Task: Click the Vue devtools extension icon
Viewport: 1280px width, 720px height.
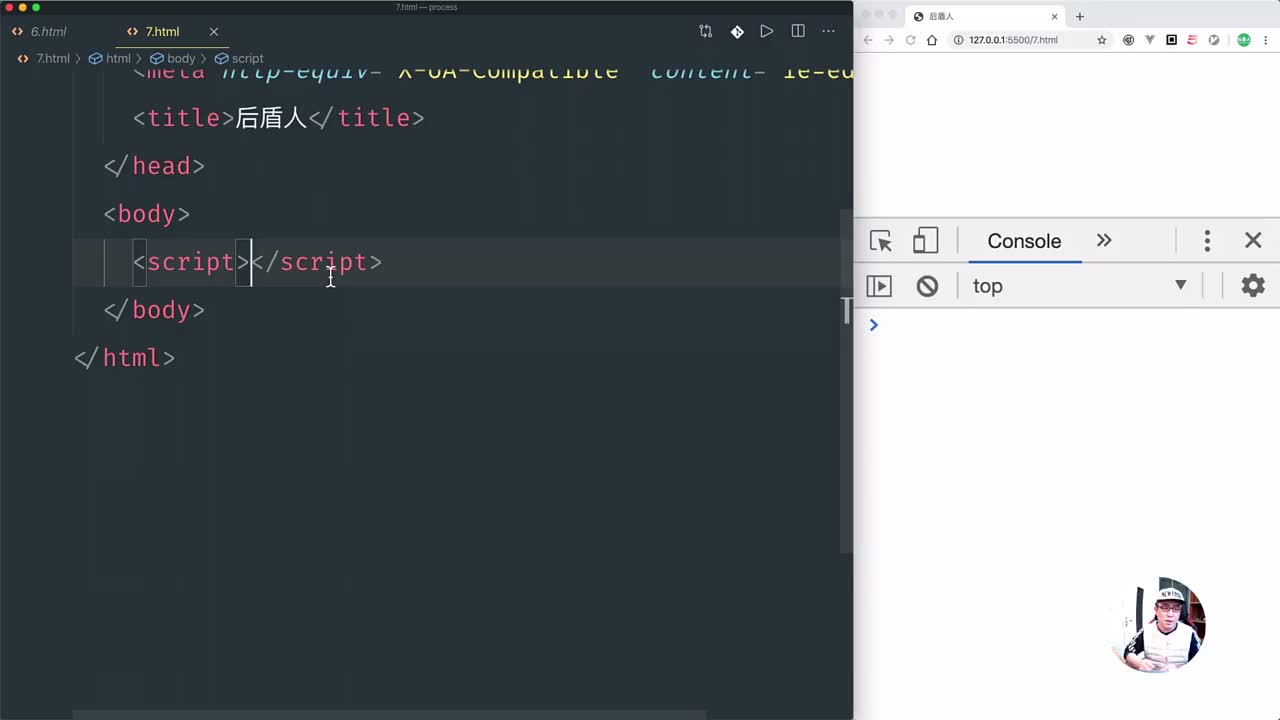Action: pyautogui.click(x=1150, y=40)
